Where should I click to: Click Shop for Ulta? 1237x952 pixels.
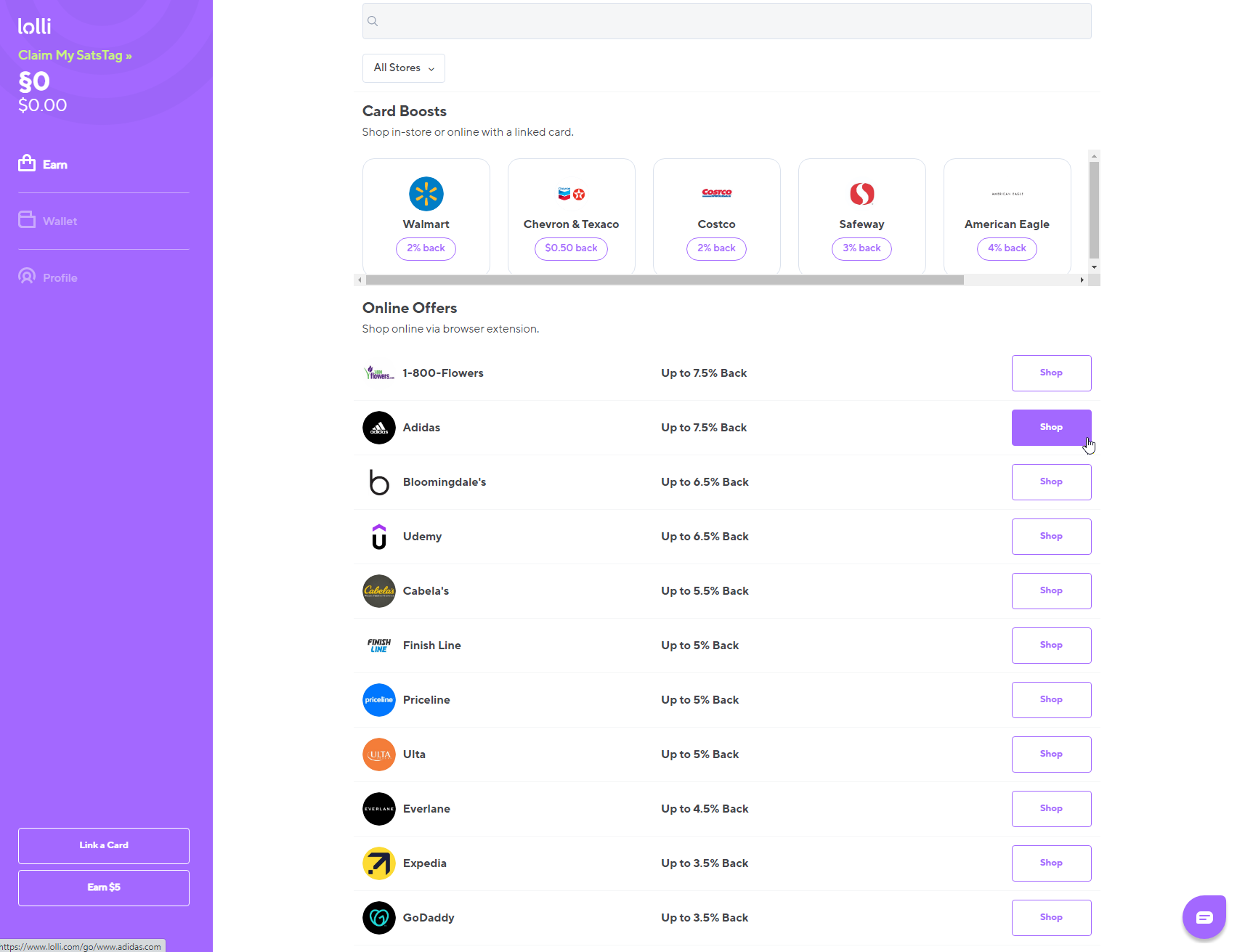click(x=1051, y=754)
